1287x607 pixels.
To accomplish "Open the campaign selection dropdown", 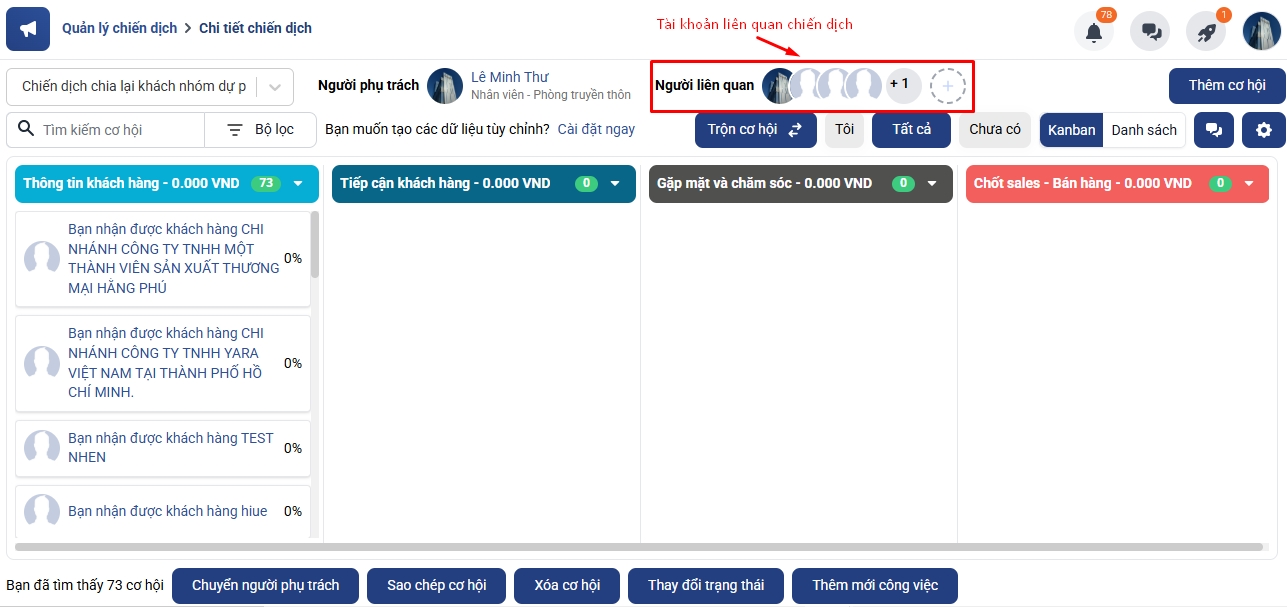I will [x=150, y=87].
